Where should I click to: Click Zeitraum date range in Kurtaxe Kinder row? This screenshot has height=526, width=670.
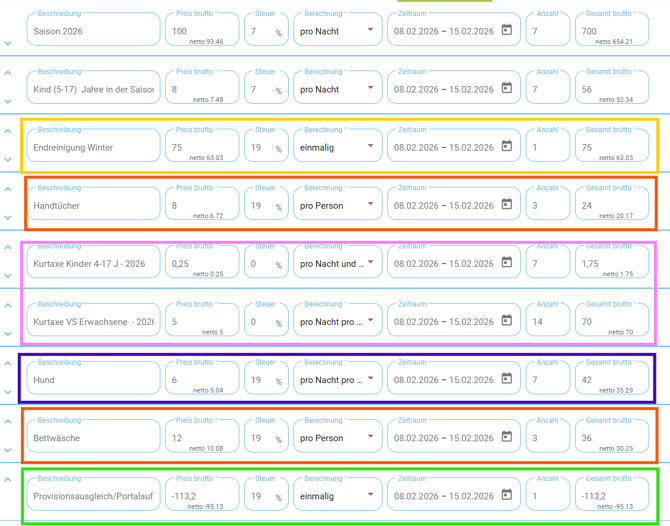[444, 264]
